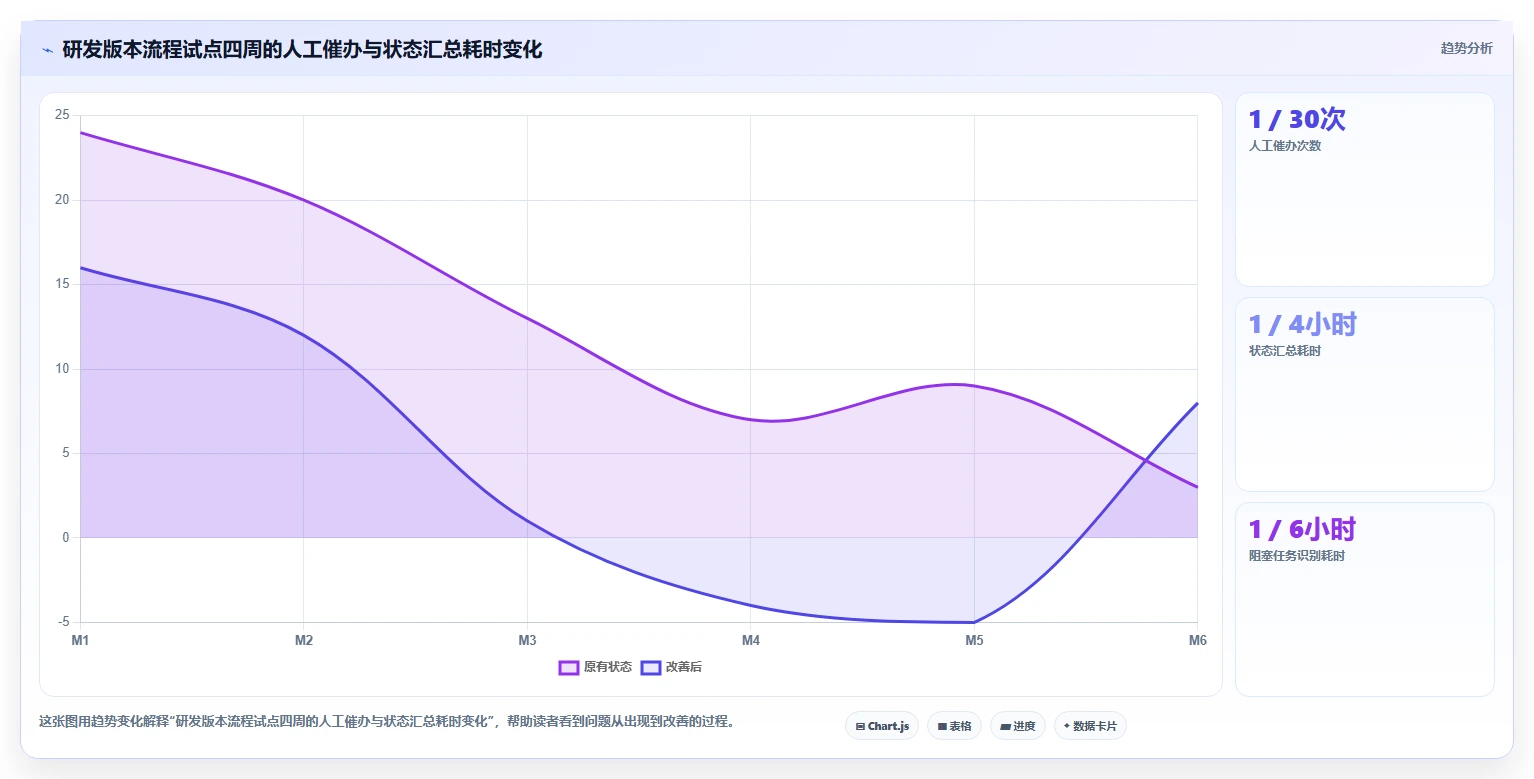The width and height of the screenshot is (1534, 779).
Task: Click 改善后 line minimum point at M5
Action: [974, 622]
